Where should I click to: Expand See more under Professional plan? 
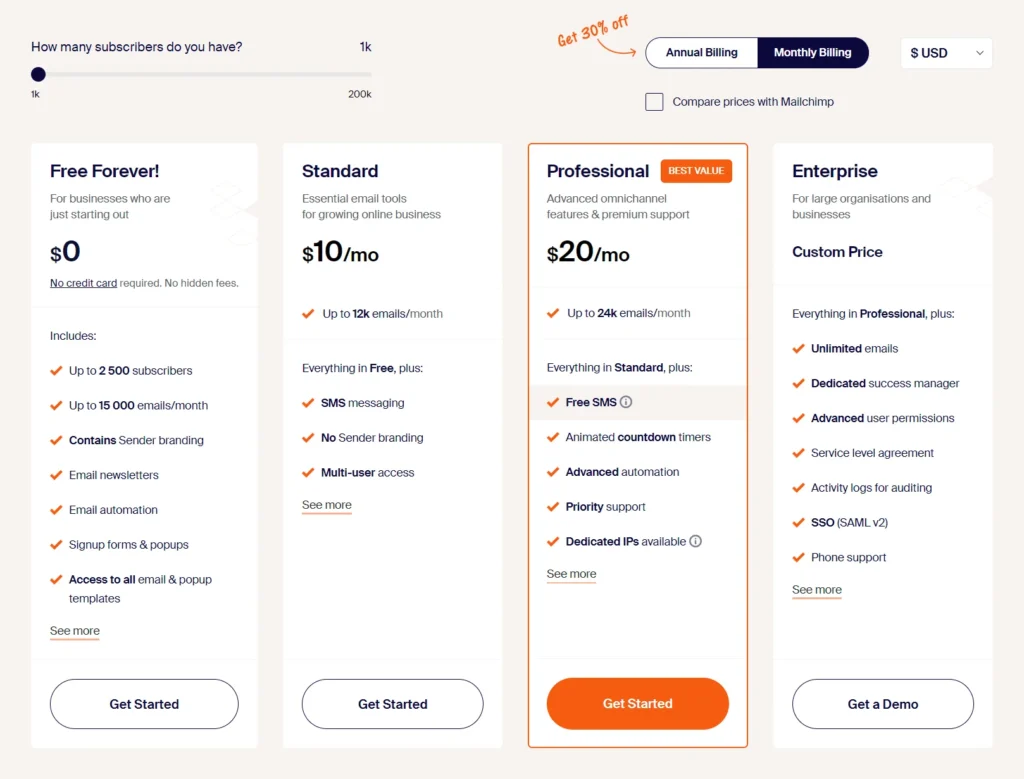click(571, 574)
